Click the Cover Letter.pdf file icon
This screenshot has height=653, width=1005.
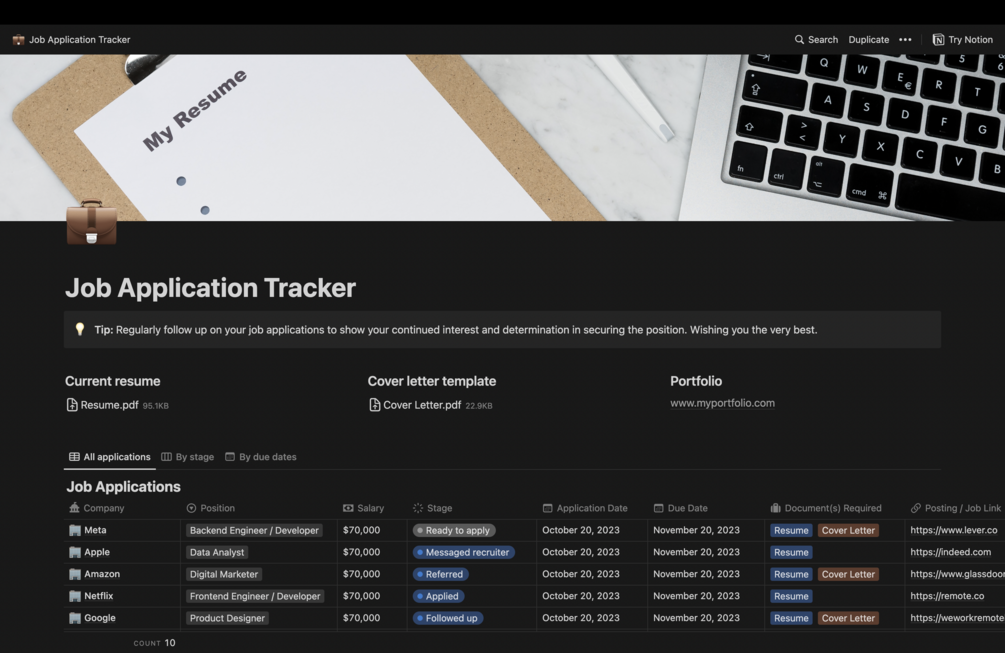pyautogui.click(x=375, y=405)
